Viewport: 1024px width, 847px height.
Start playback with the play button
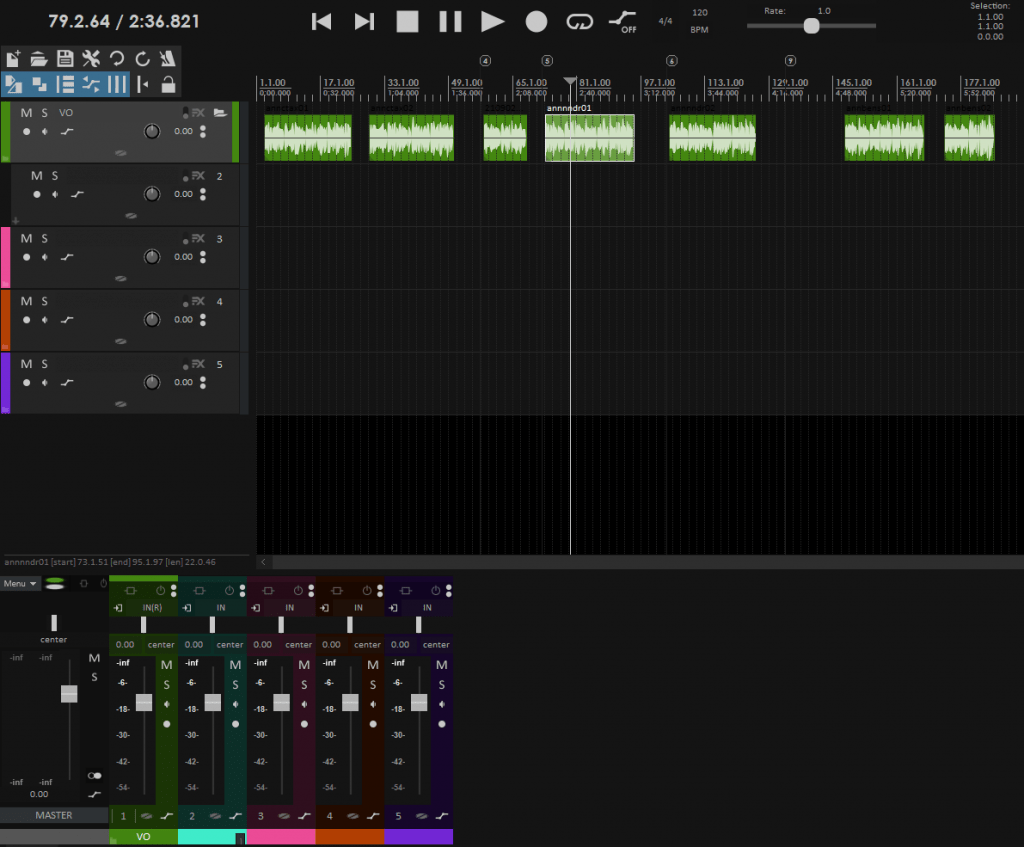tap(492, 22)
